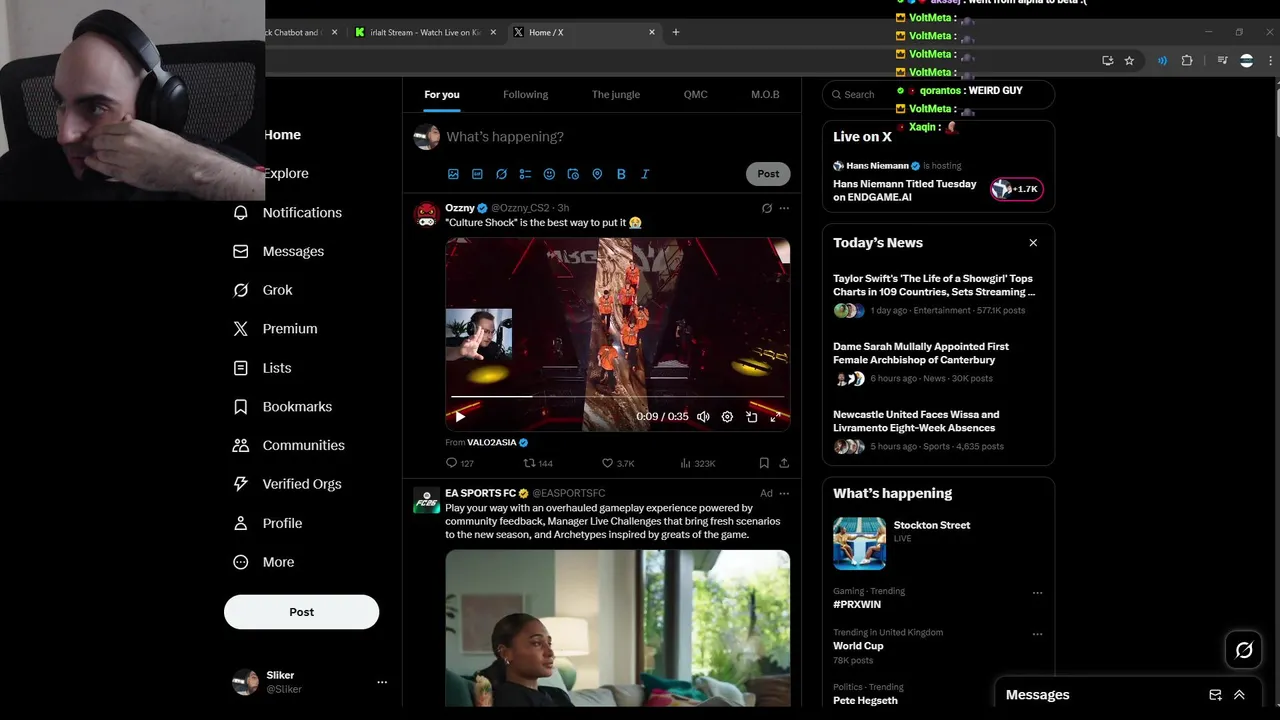Compose new message in Messages drawer
Screen dimensions: 1280x720
(1215, 695)
